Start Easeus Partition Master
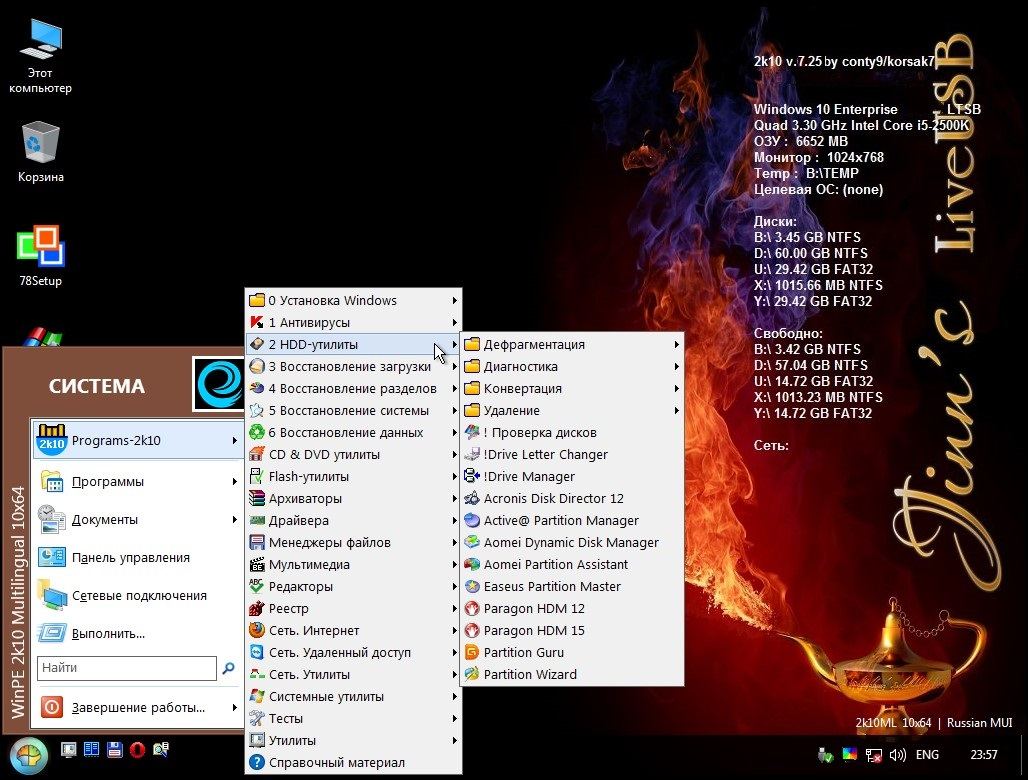 [x=552, y=586]
